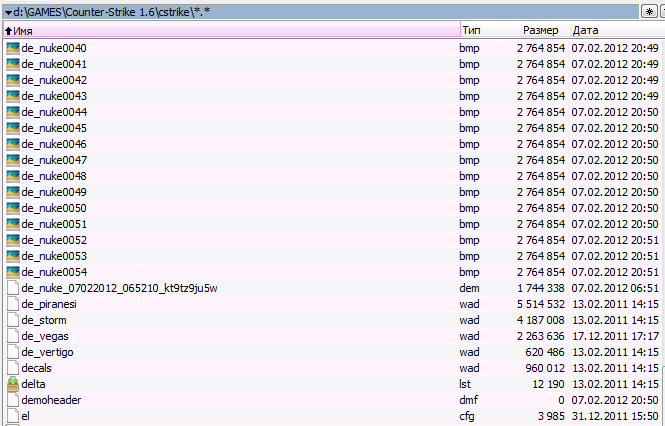This screenshot has height=426, width=665.
Task: Sort files by the Дата column
Action: [x=618, y=30]
